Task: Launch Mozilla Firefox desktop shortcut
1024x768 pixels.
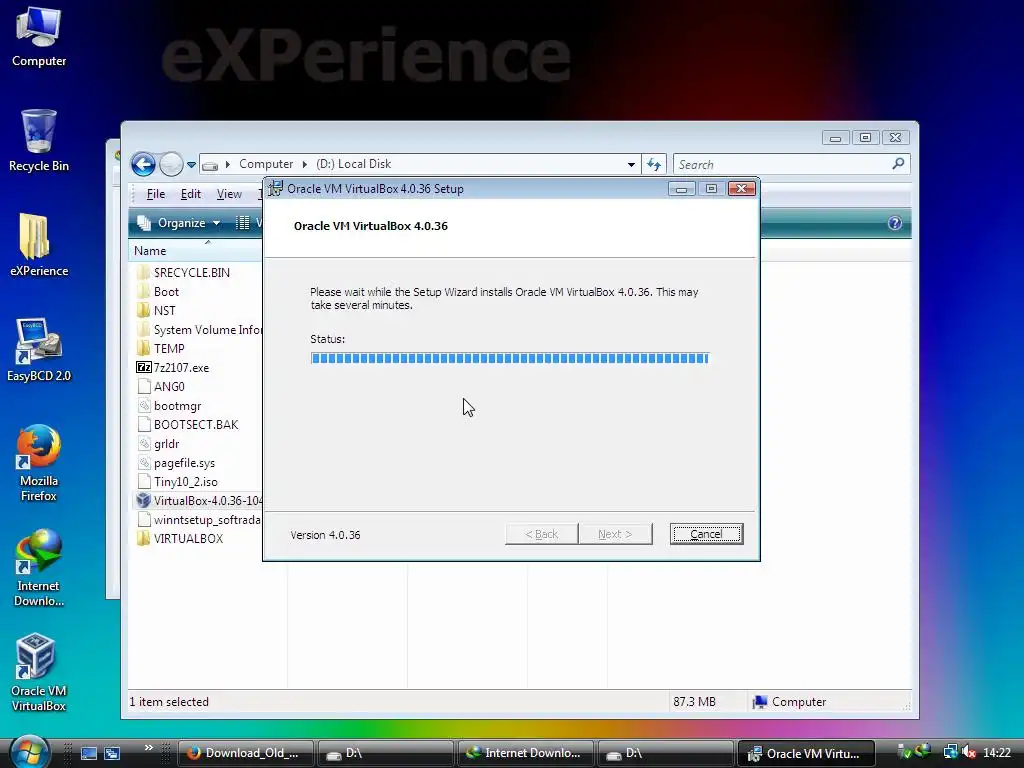Action: [39, 462]
